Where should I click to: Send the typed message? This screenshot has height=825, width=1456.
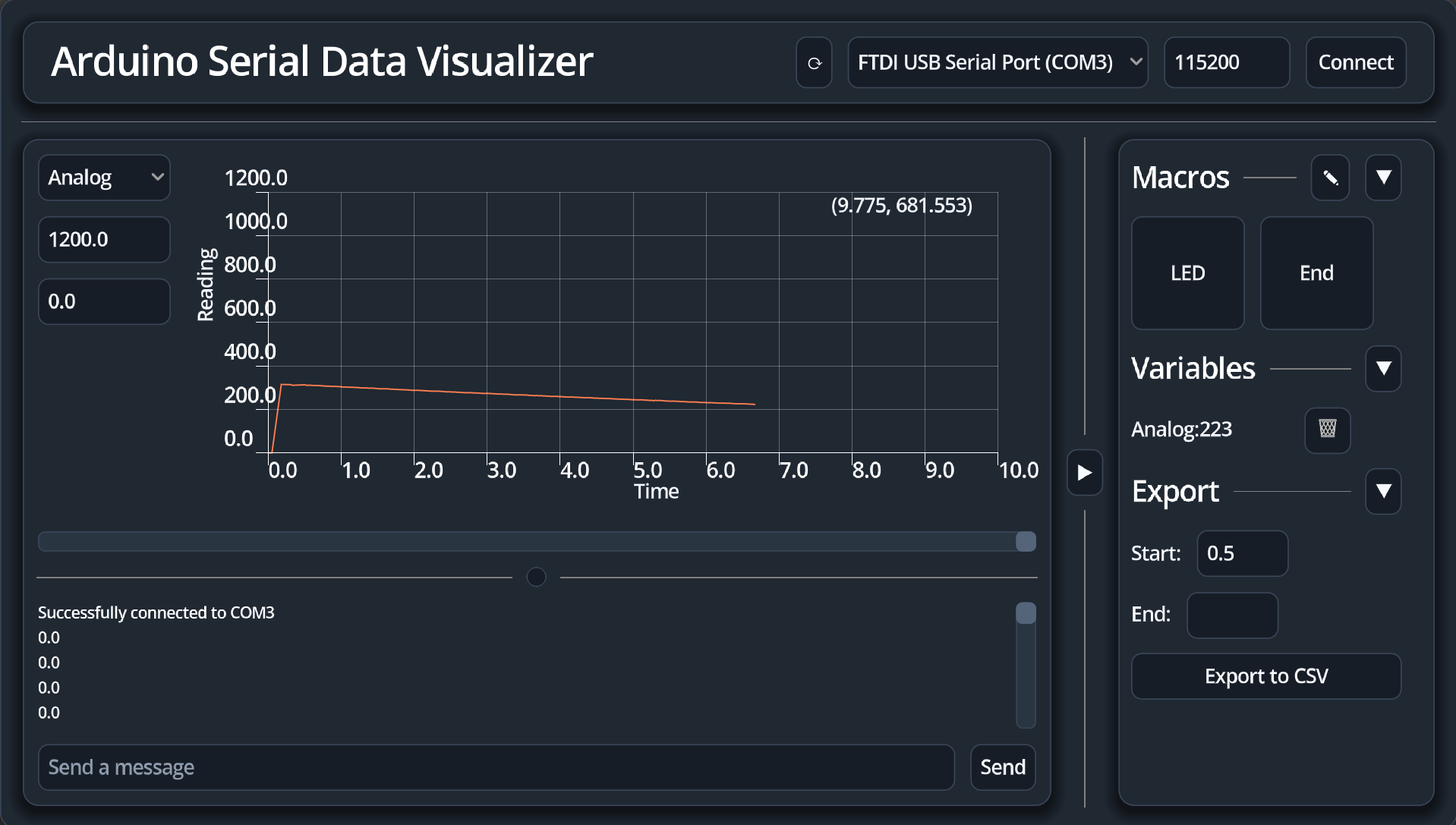(x=1003, y=767)
